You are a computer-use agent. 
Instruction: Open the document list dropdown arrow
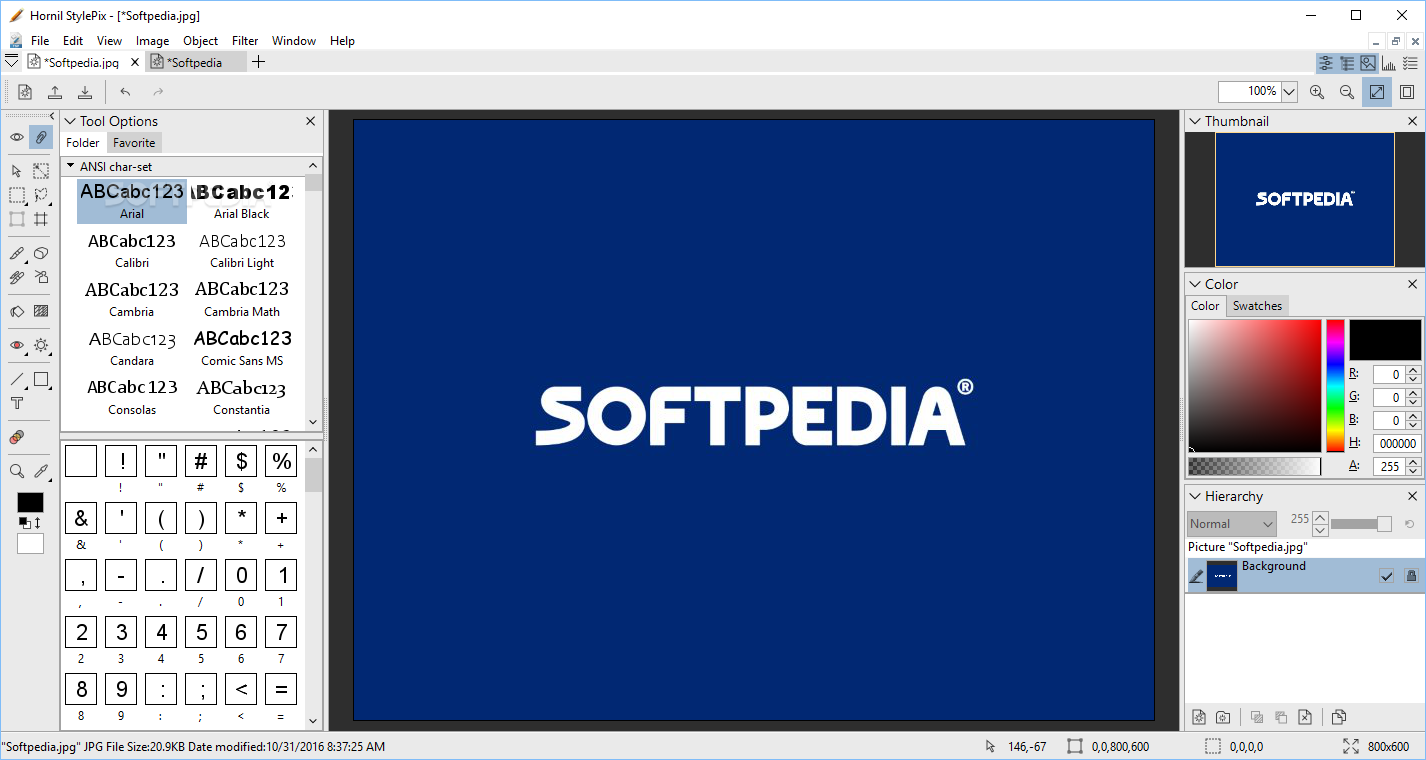point(12,62)
